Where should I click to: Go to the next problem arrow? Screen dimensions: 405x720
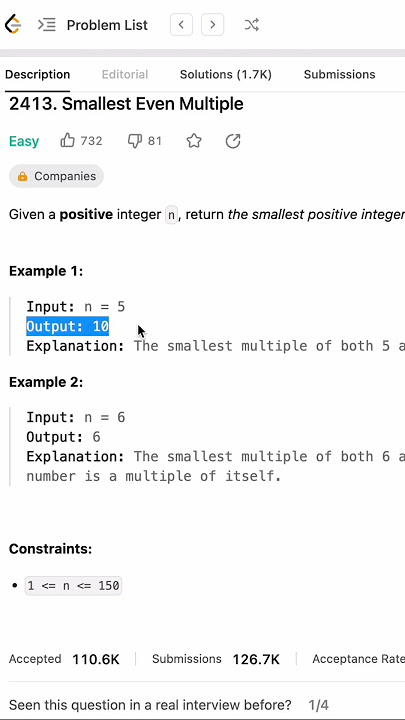click(x=213, y=25)
